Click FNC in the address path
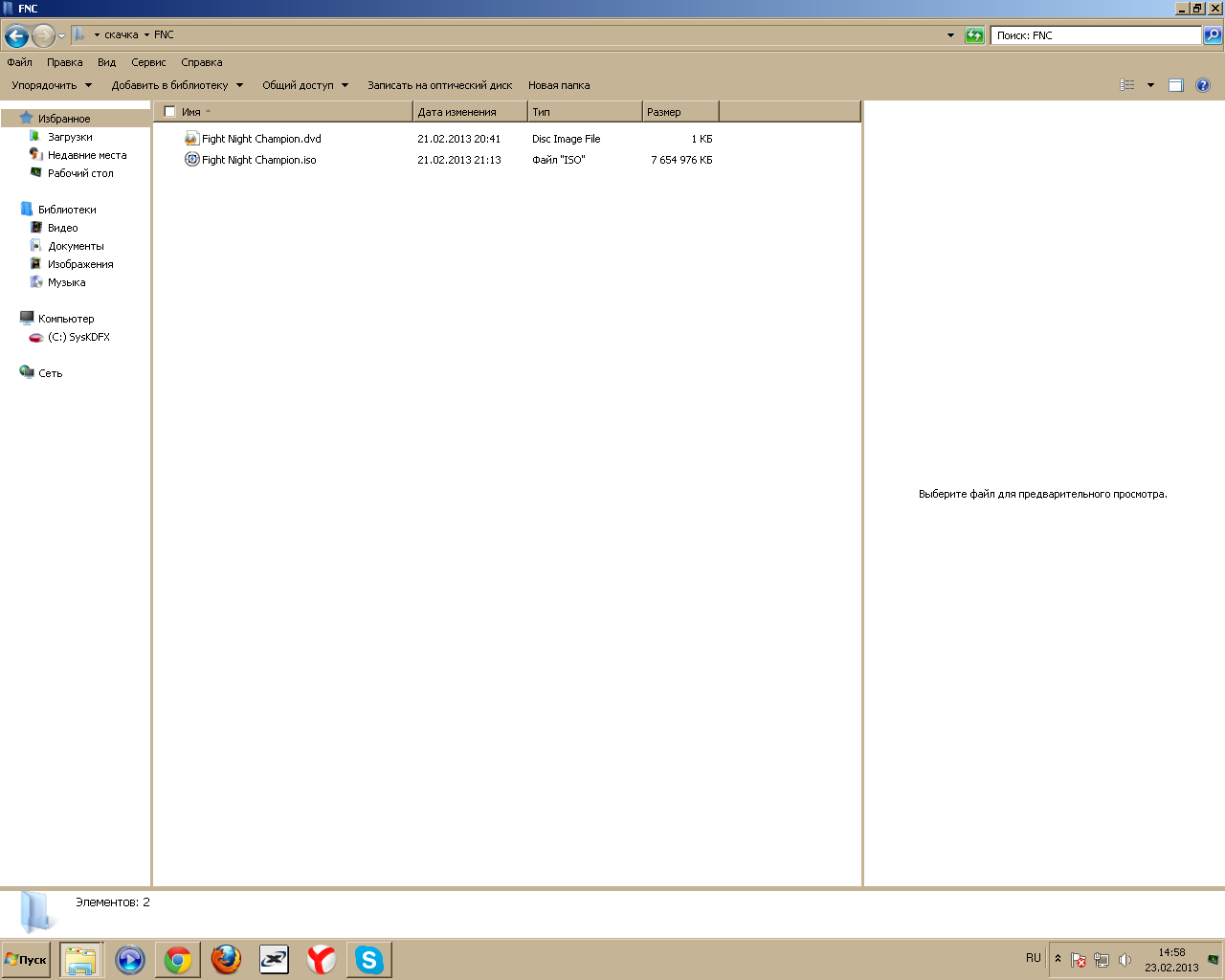Screen dimensions: 1225x980 pos(165,34)
